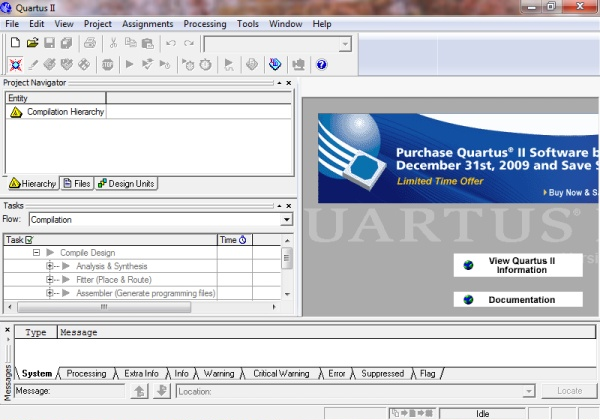Click the play icon with checkmark

coord(147,64)
